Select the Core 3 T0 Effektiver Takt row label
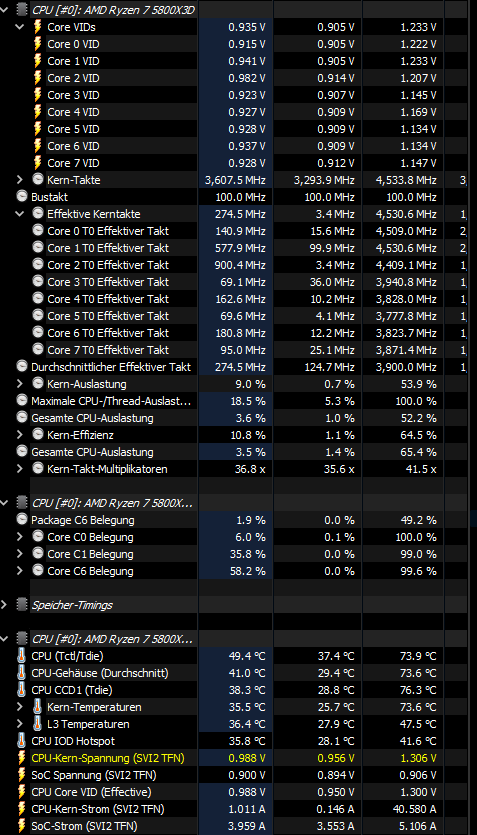 108,282
